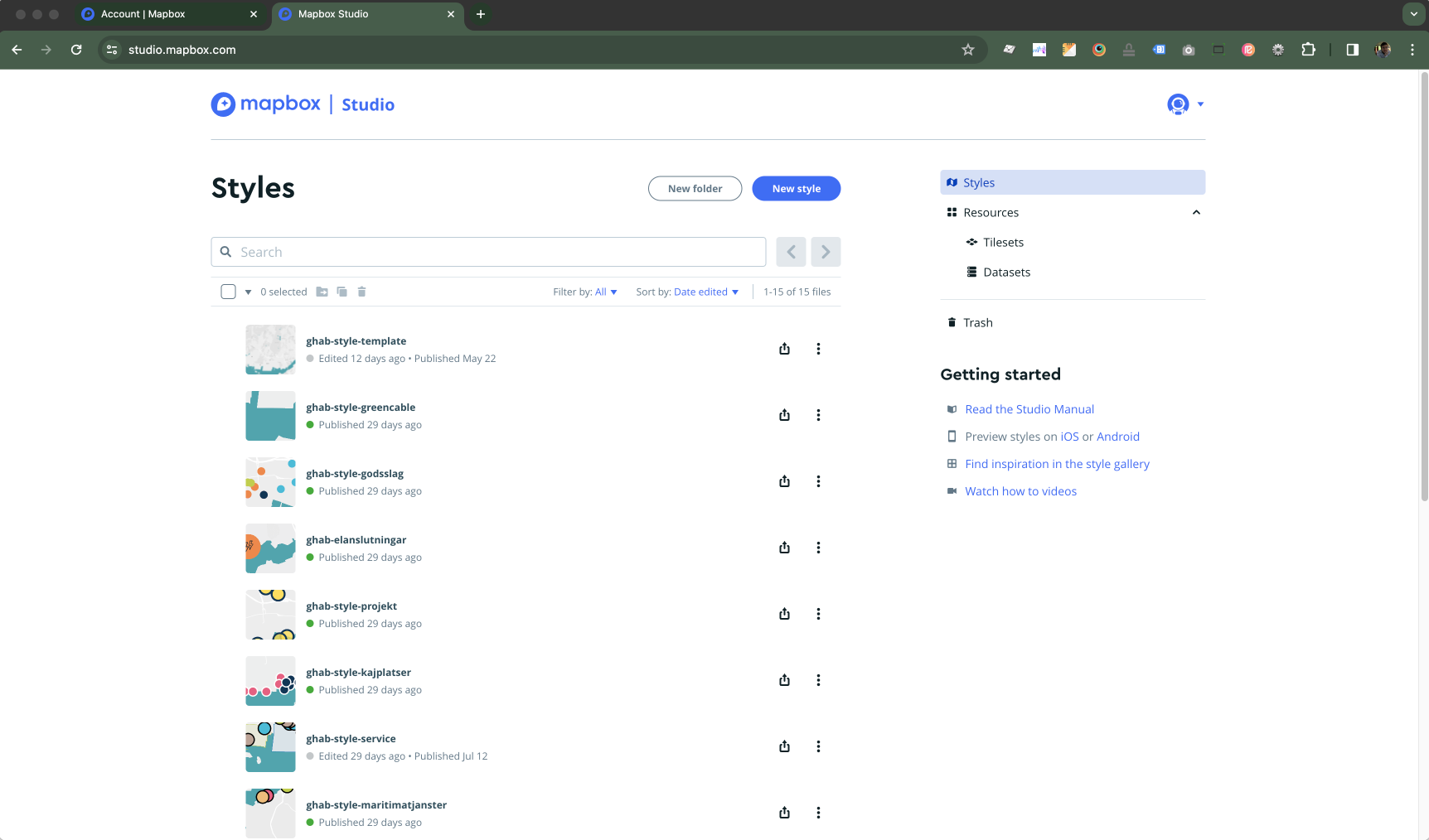Click share icon for ghab-style-template

(784, 349)
